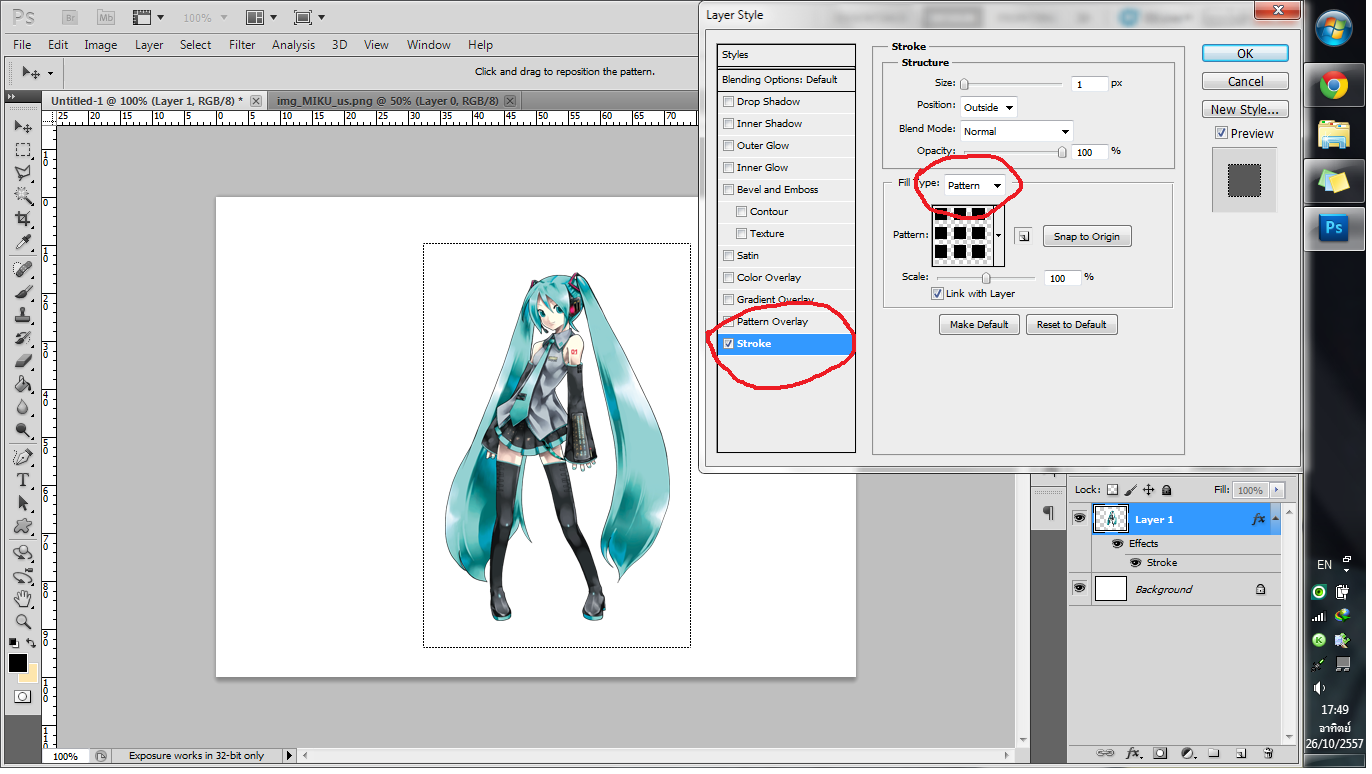
Task: Select the Custom Shape tool
Action: pyautogui.click(x=22, y=526)
